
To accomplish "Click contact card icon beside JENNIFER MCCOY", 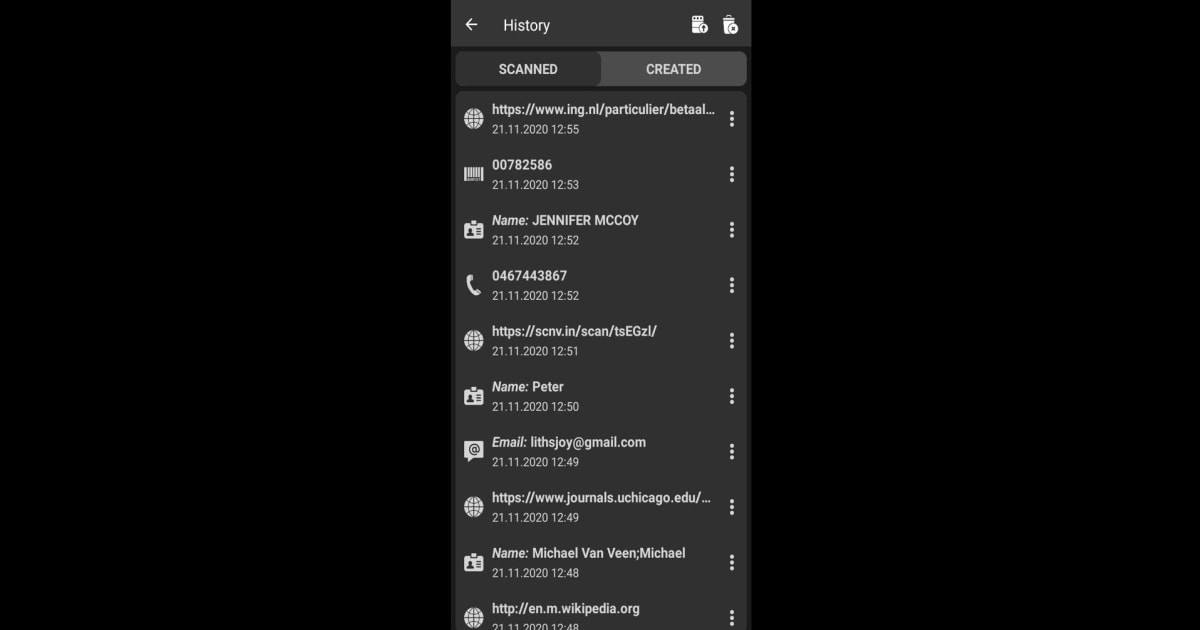I will [474, 230].
